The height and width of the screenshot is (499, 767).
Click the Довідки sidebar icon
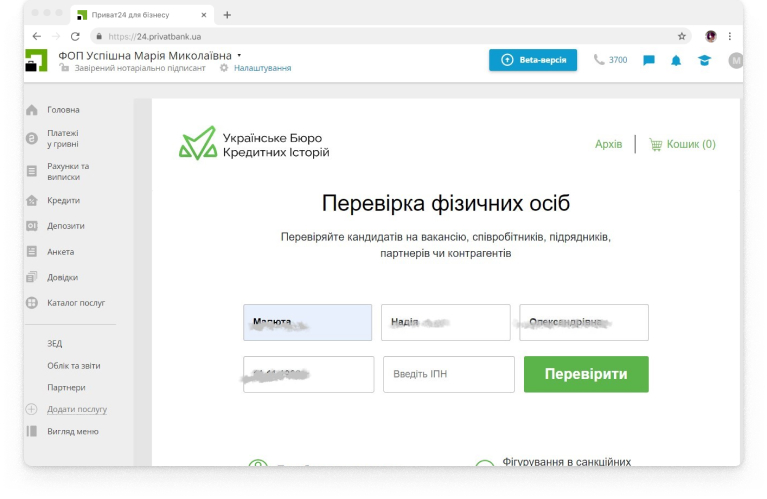(x=32, y=277)
